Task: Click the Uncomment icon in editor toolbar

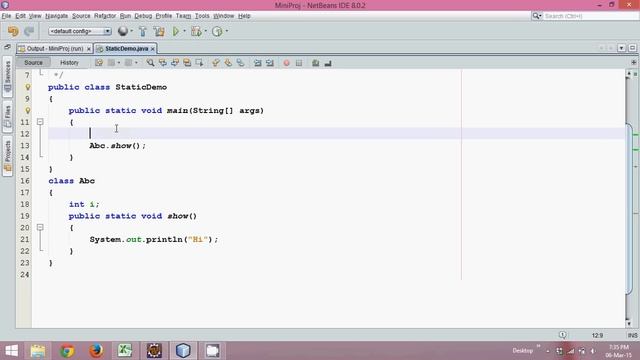Action: click(328, 63)
